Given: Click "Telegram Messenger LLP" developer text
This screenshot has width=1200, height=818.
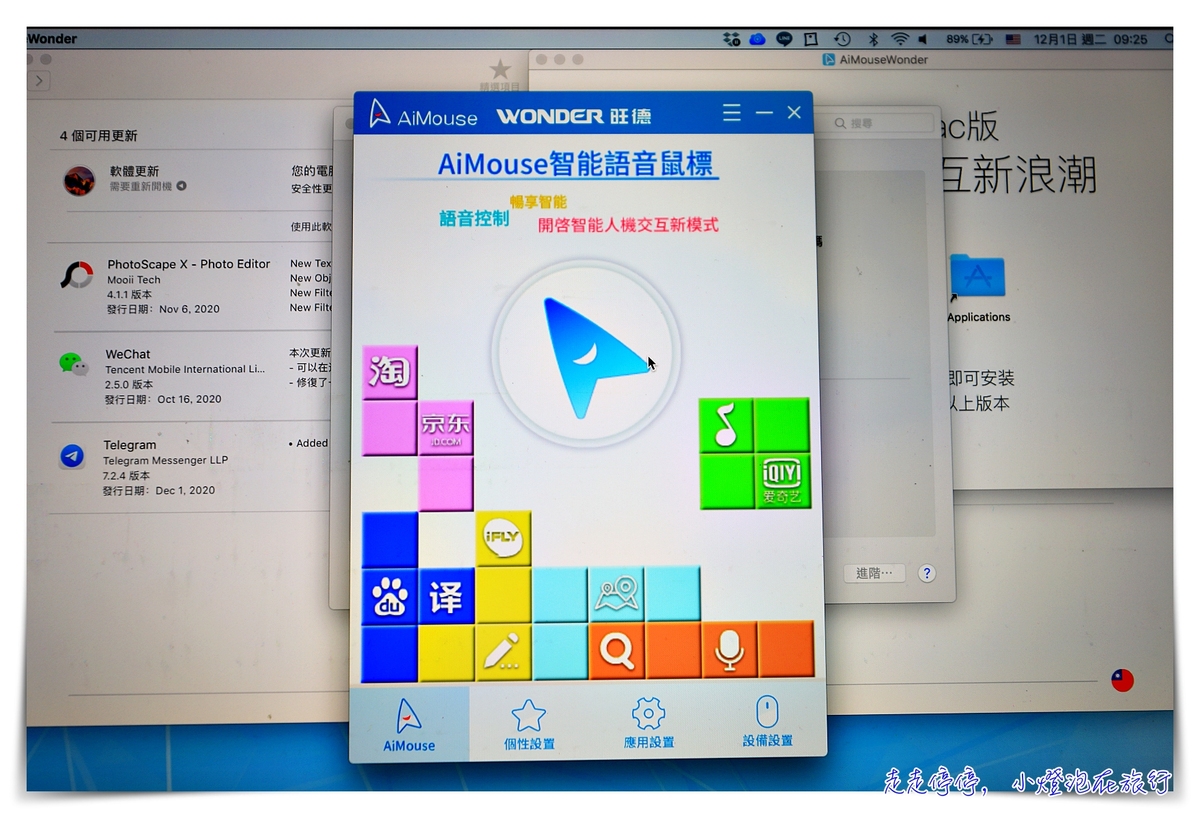Looking at the screenshot, I should pos(166,461).
